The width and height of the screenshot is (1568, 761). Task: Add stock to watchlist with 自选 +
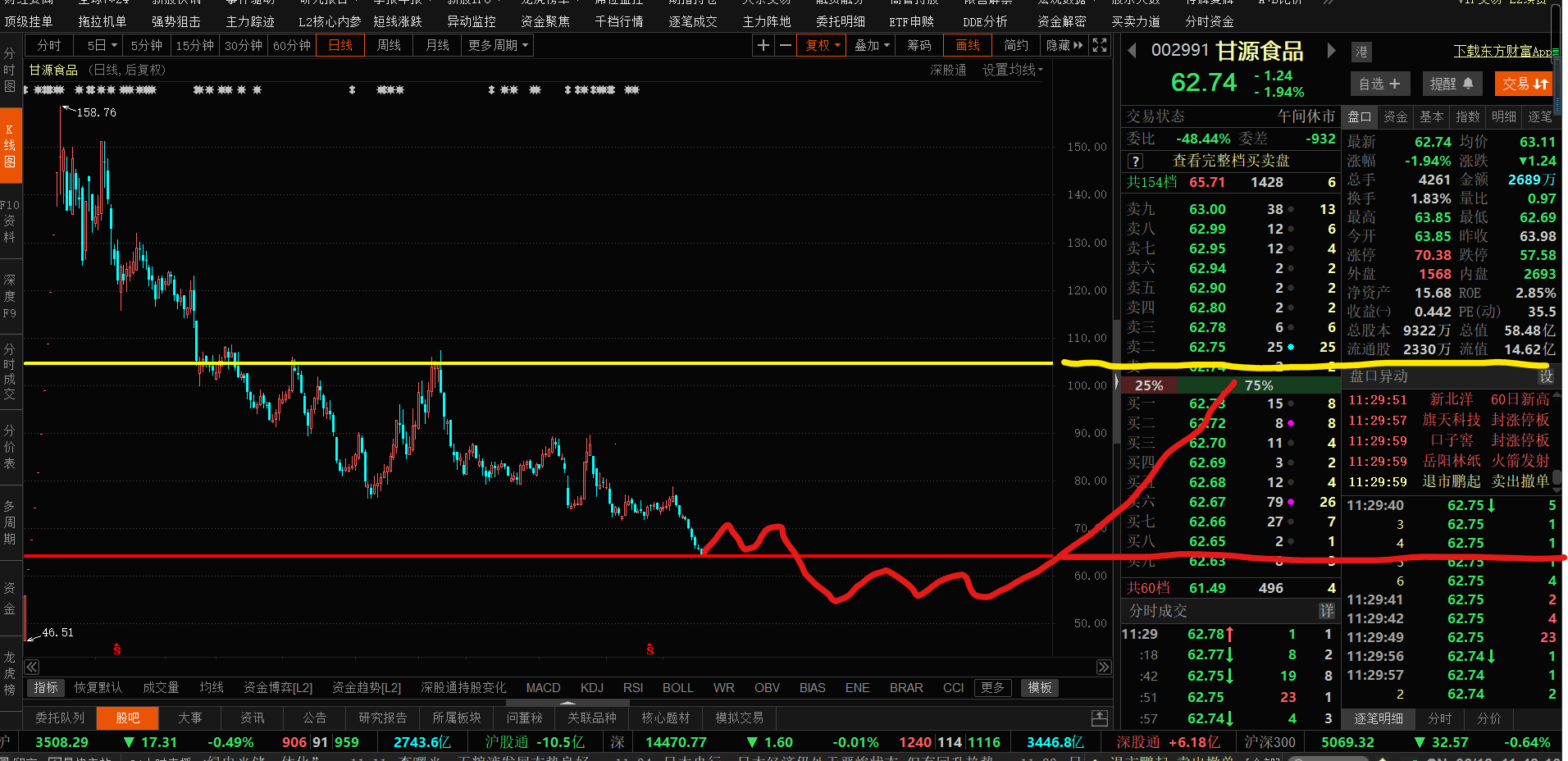pos(1379,84)
